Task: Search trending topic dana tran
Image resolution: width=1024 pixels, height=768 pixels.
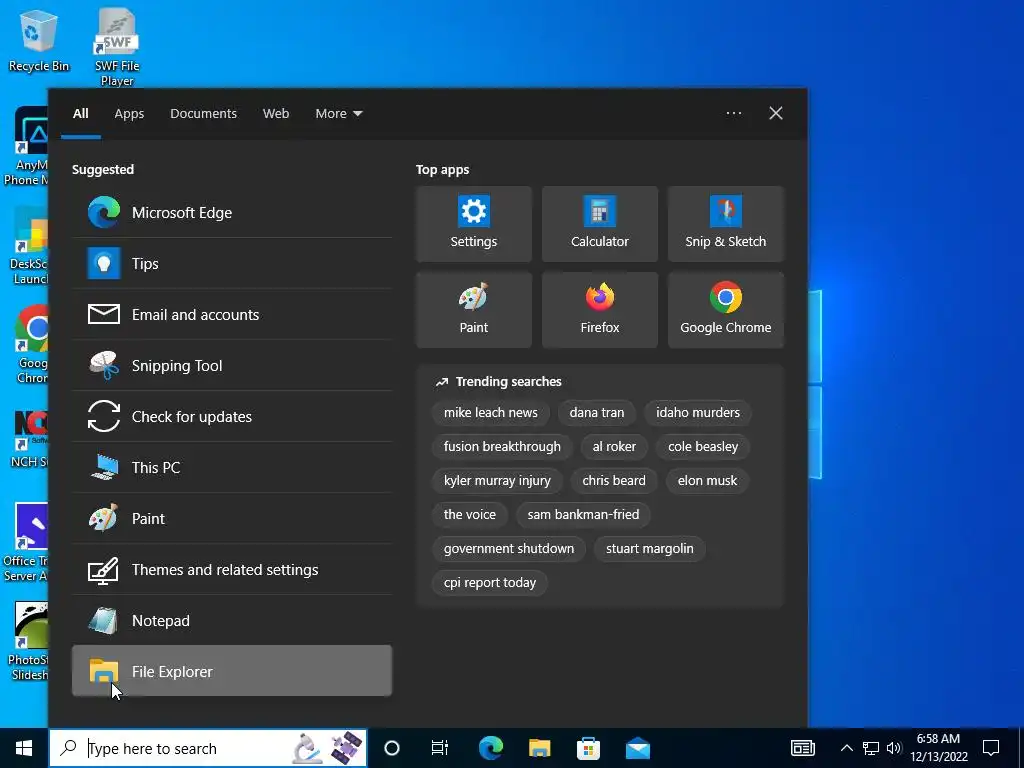Action: [x=597, y=413]
